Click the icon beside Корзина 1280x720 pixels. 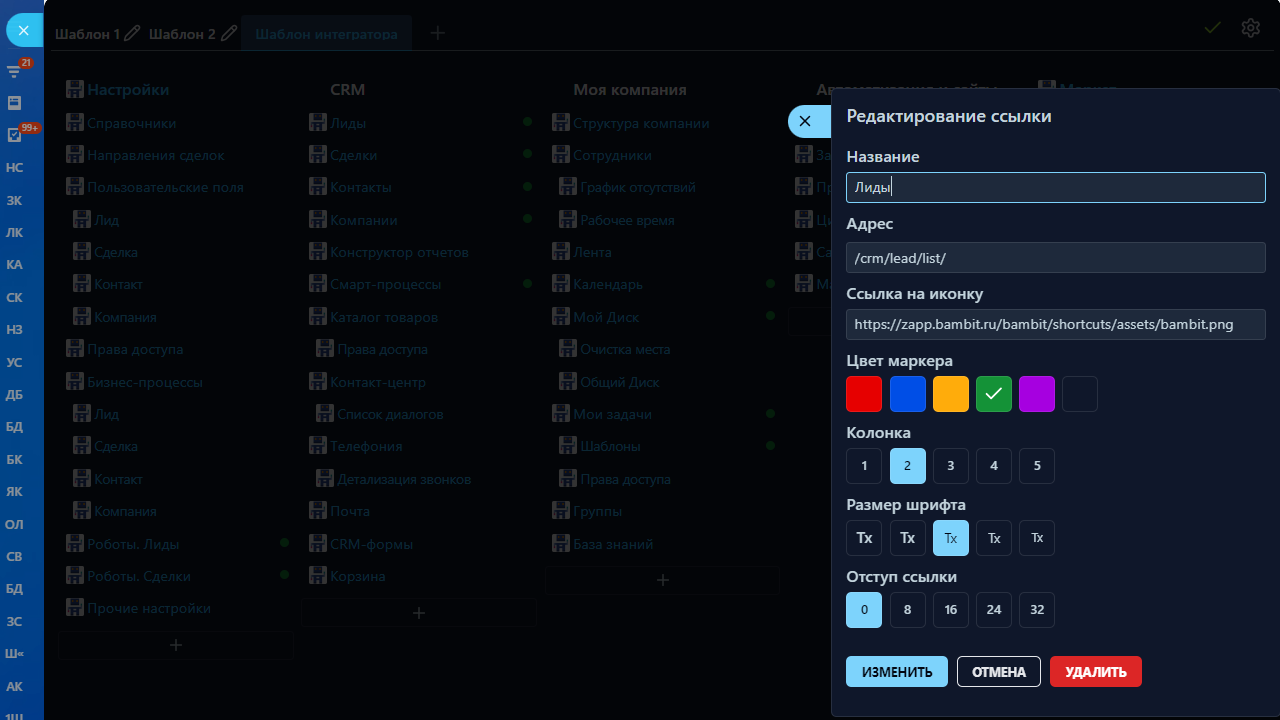[x=318, y=576]
